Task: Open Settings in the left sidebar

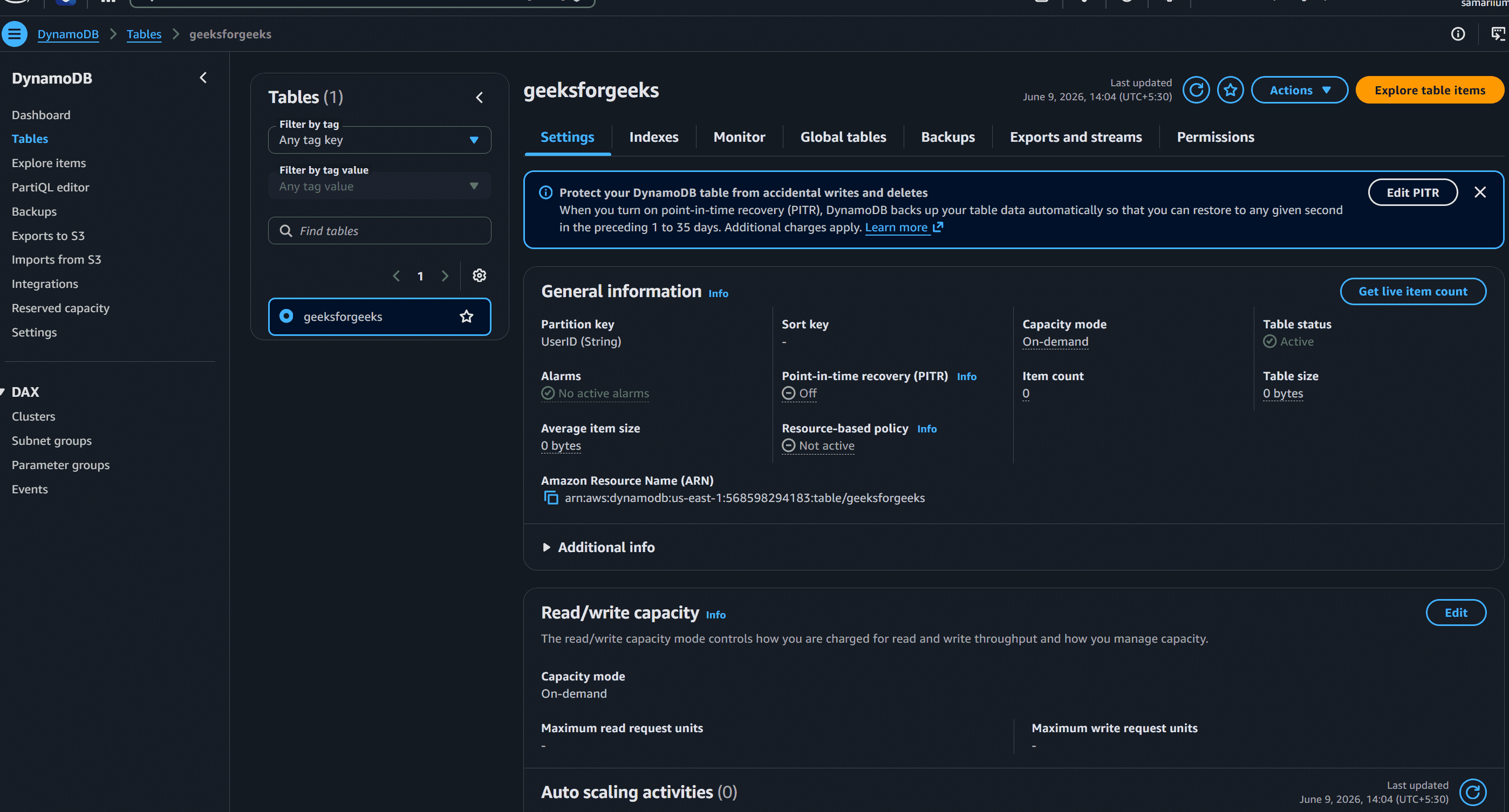Action: [x=34, y=333]
